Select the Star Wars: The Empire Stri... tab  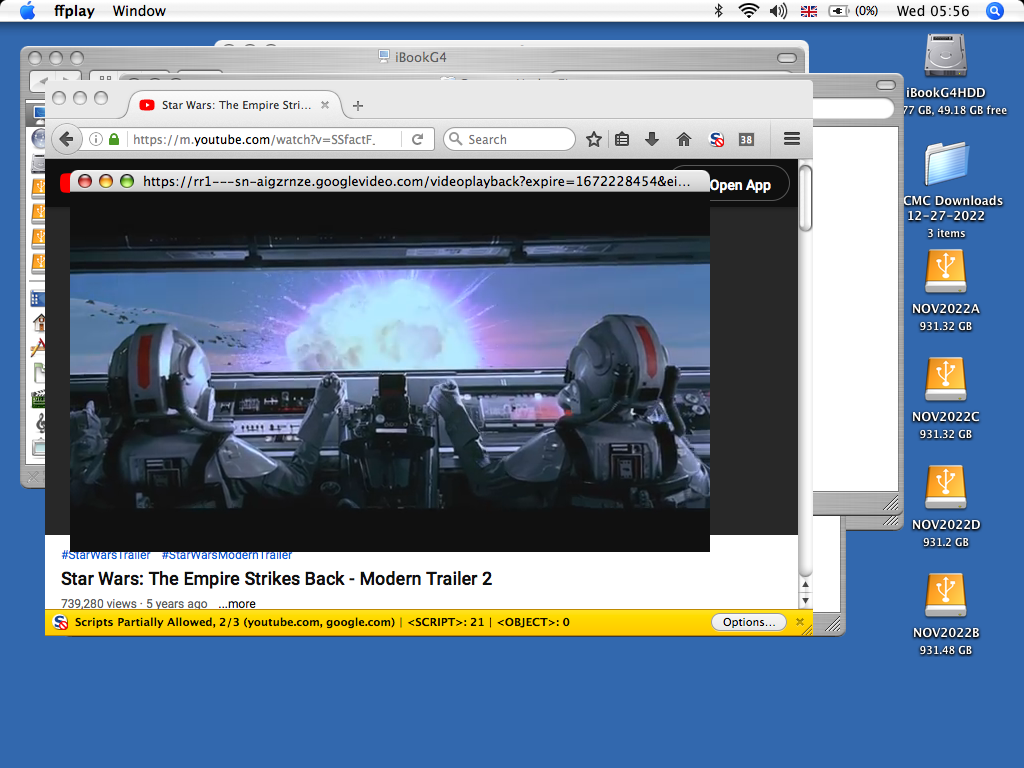(235, 105)
